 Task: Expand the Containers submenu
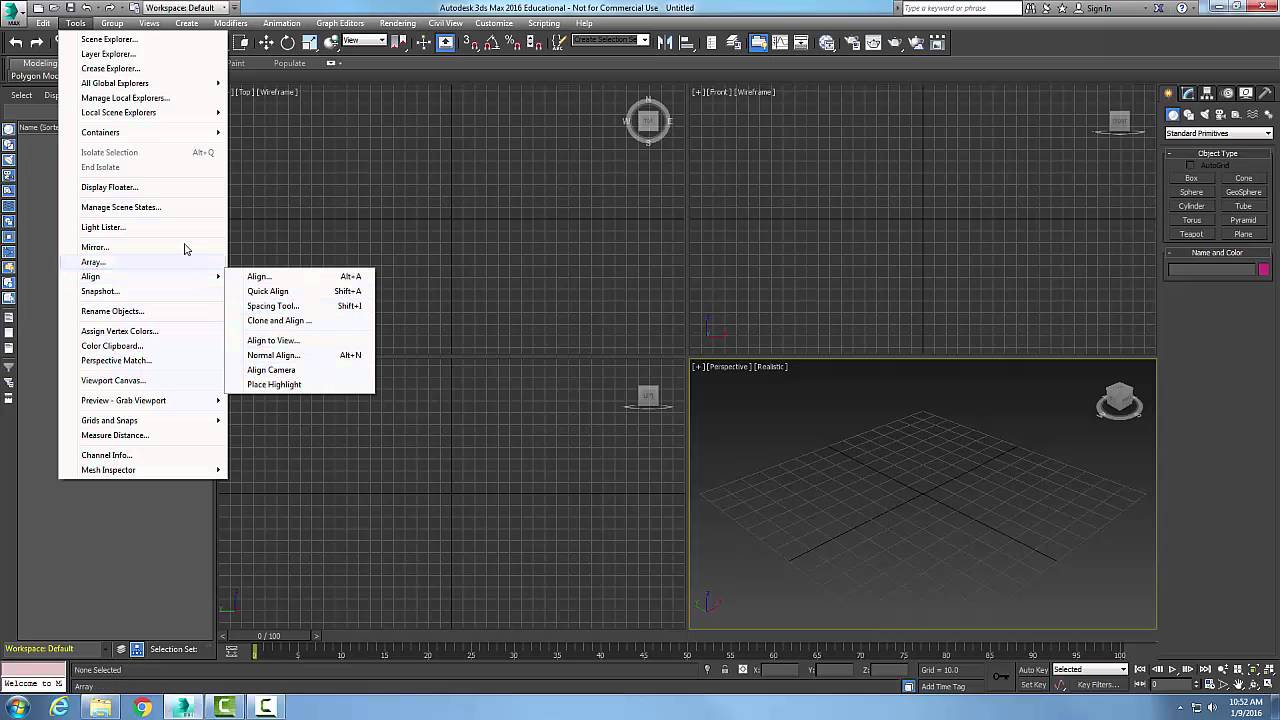click(x=143, y=132)
